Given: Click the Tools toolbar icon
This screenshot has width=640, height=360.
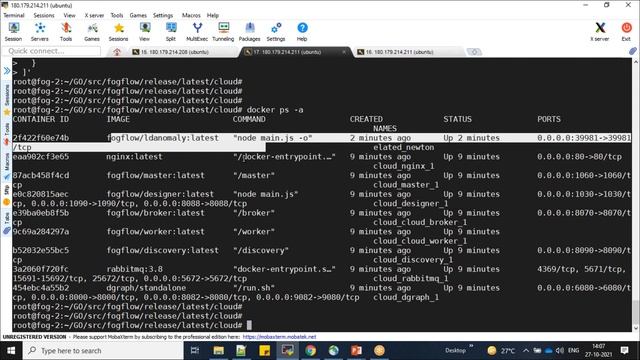Looking at the screenshot, I should (x=66, y=32).
